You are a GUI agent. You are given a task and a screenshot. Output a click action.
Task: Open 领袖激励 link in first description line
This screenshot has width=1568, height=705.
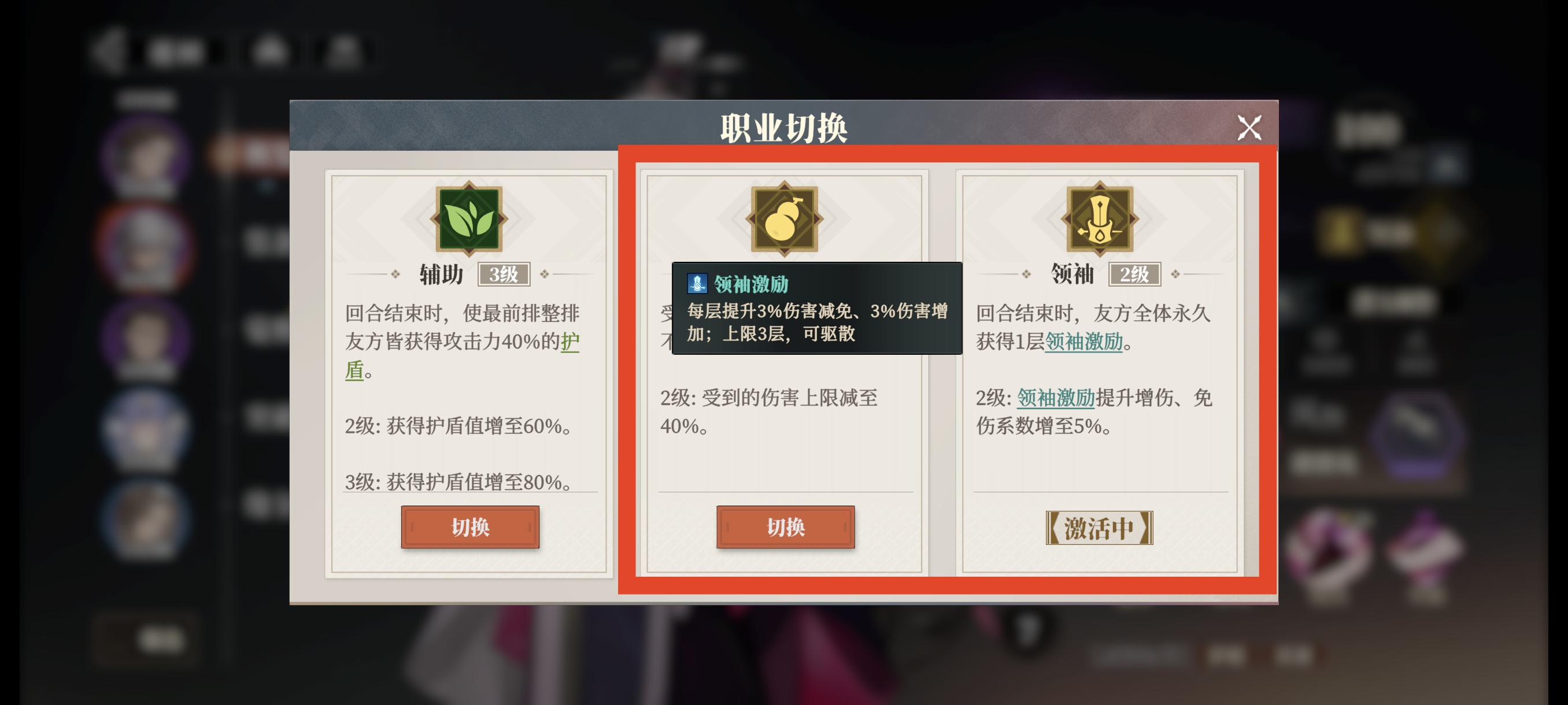point(1083,342)
